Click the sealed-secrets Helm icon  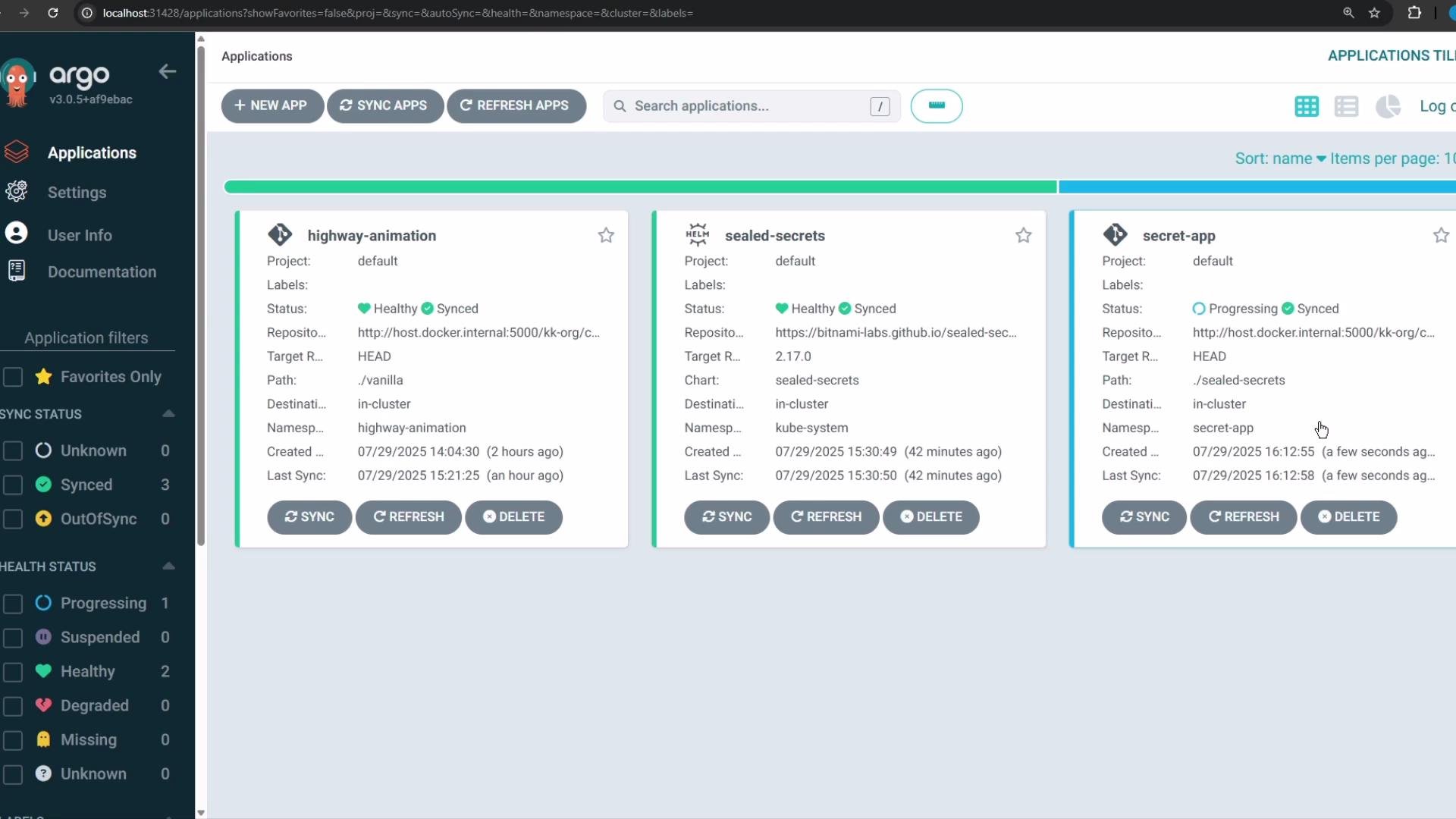pos(697,234)
